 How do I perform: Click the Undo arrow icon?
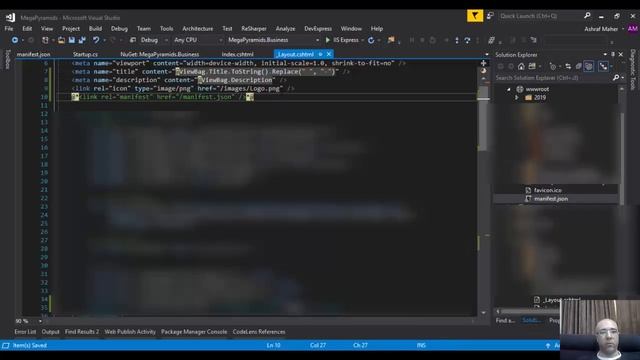coord(96,40)
